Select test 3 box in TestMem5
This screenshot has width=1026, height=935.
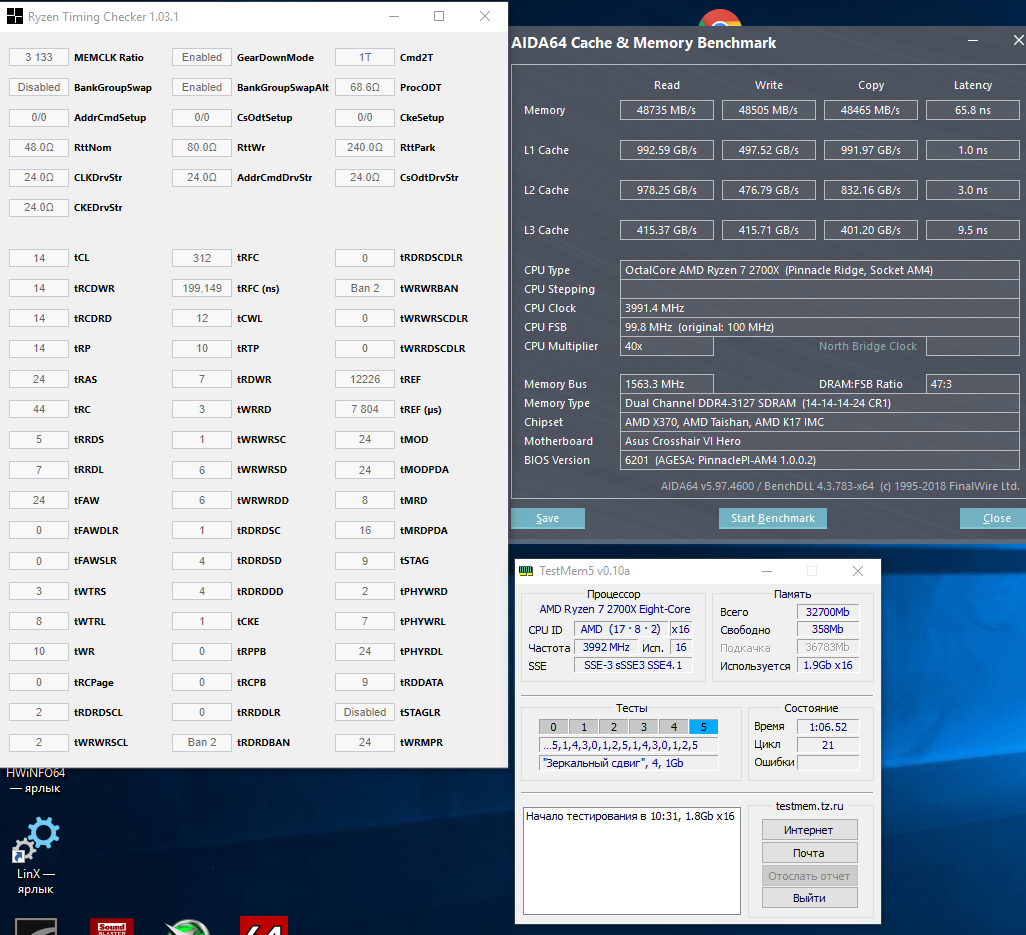(644, 727)
